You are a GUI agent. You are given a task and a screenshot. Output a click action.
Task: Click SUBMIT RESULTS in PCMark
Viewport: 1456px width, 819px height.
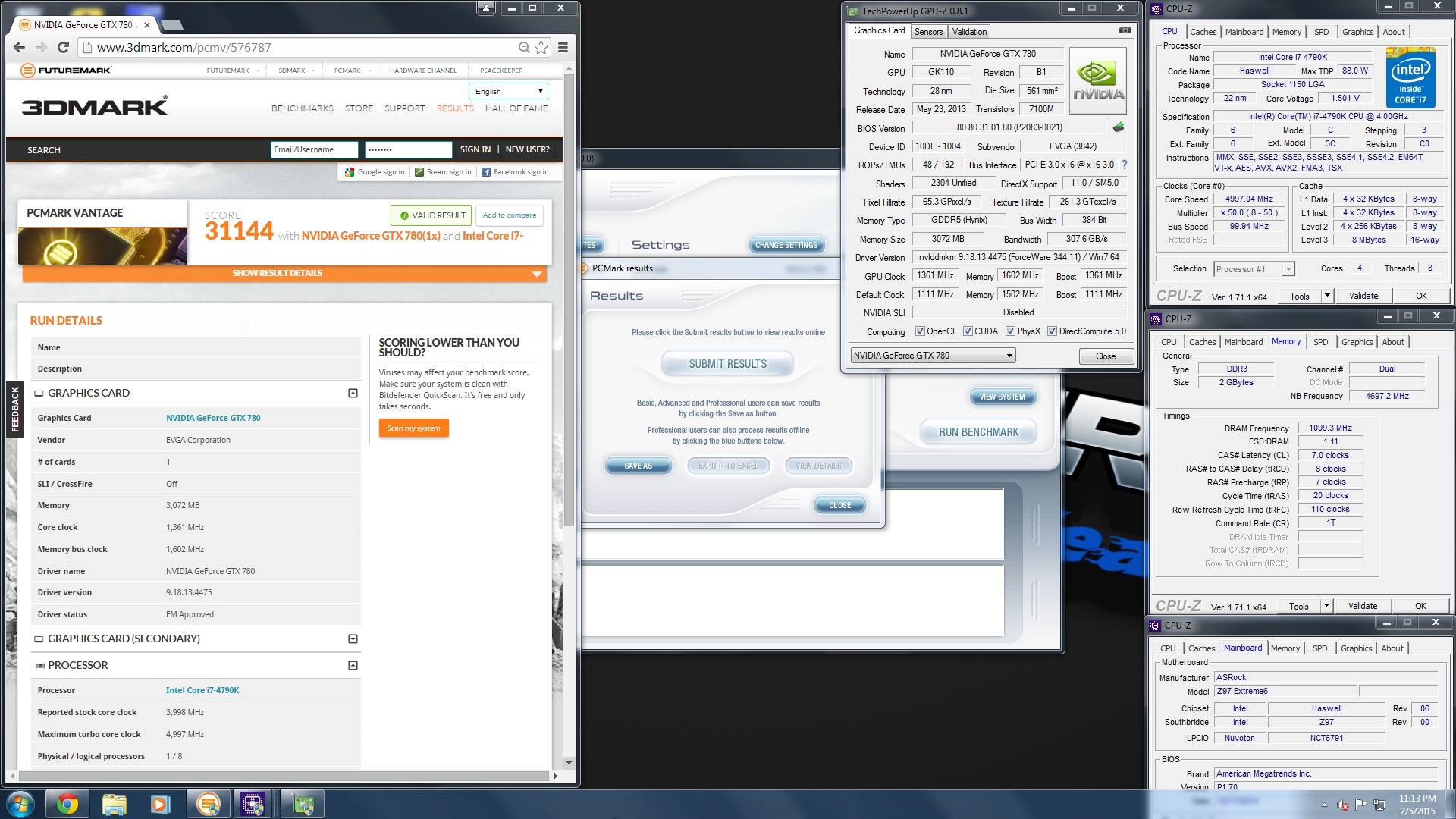tap(727, 364)
